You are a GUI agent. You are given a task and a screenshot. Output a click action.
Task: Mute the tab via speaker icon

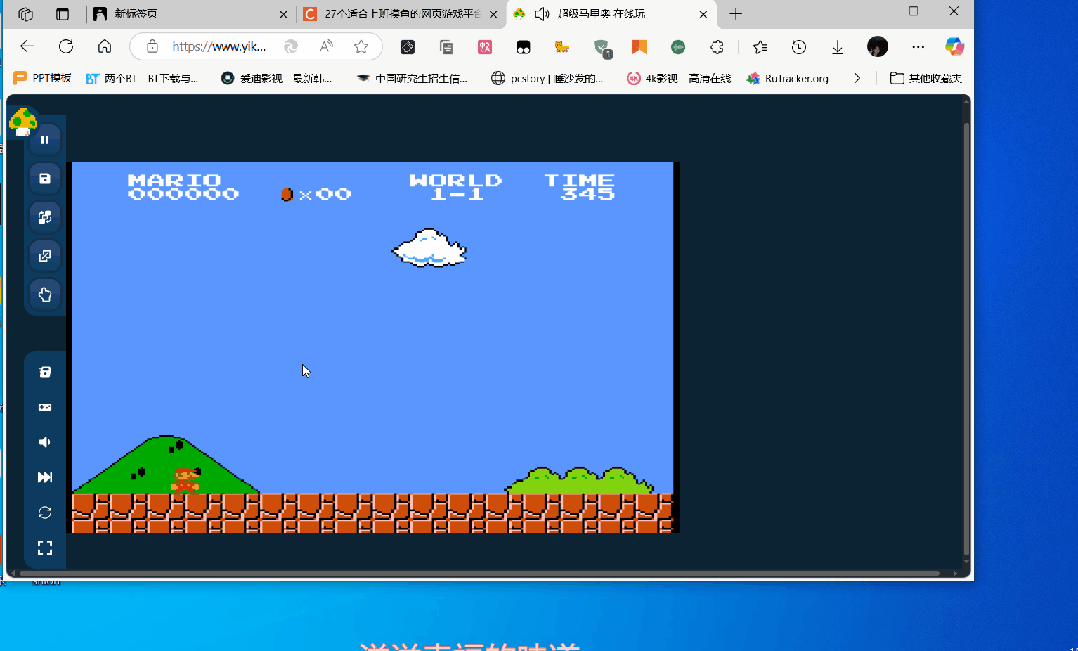pyautogui.click(x=542, y=14)
